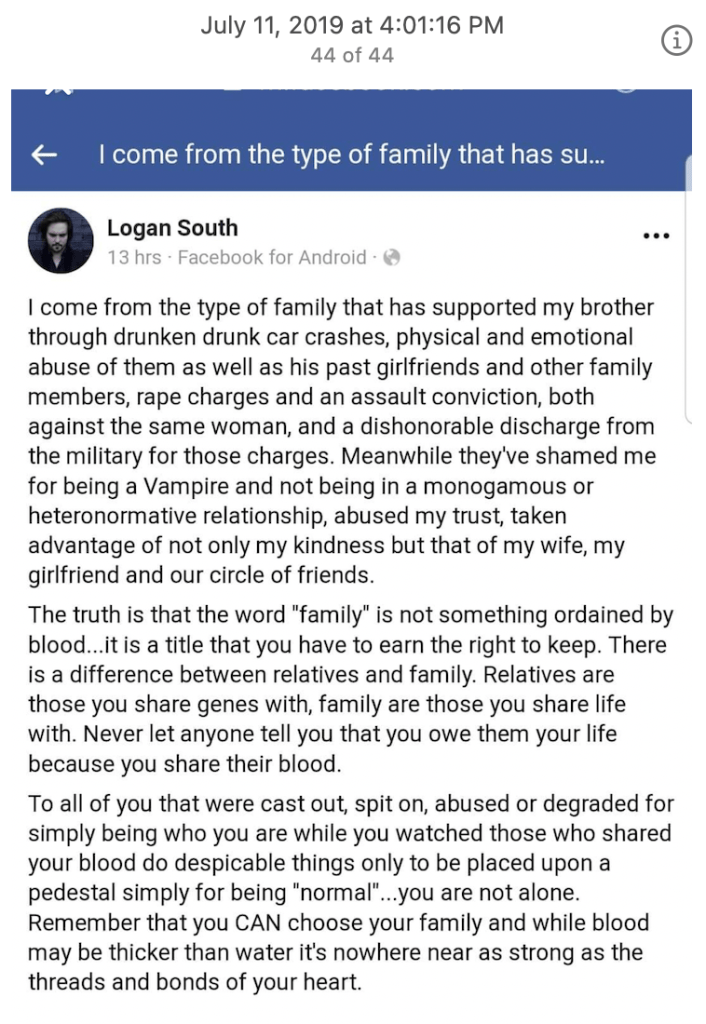
Task: Tap the back arrow in the header
Action: (44, 156)
